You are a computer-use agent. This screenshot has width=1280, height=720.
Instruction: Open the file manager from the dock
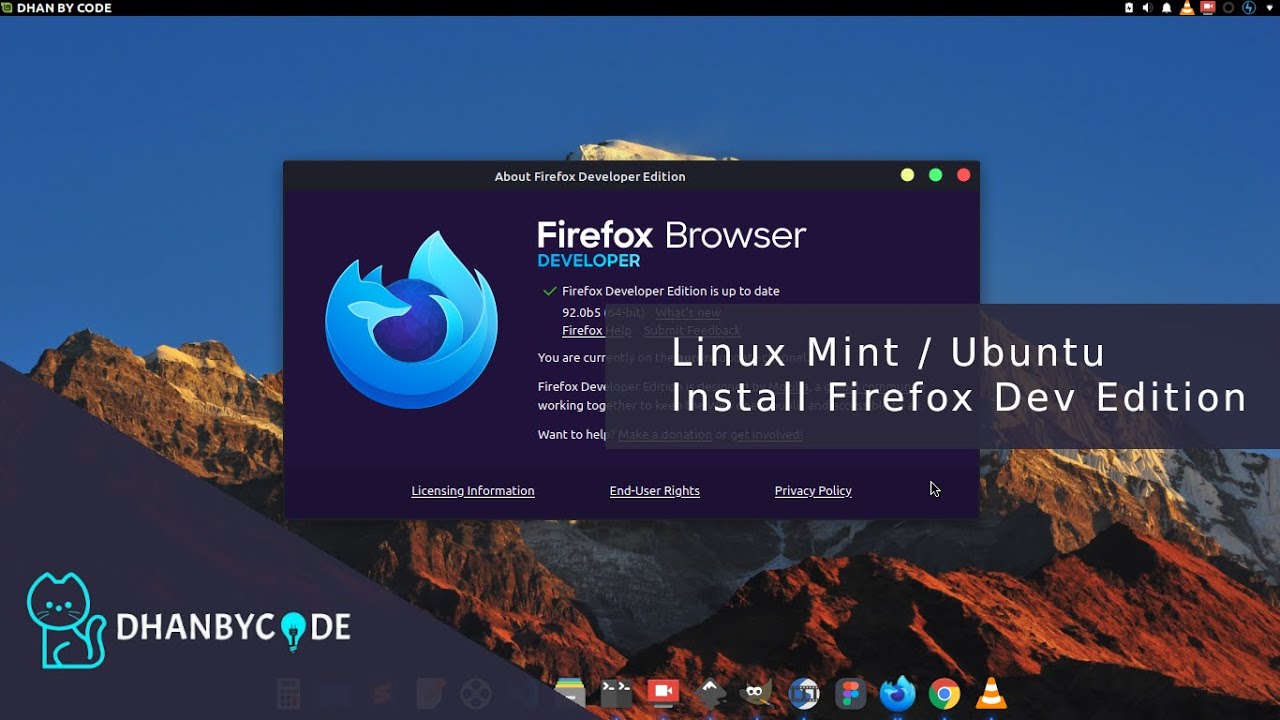569,692
